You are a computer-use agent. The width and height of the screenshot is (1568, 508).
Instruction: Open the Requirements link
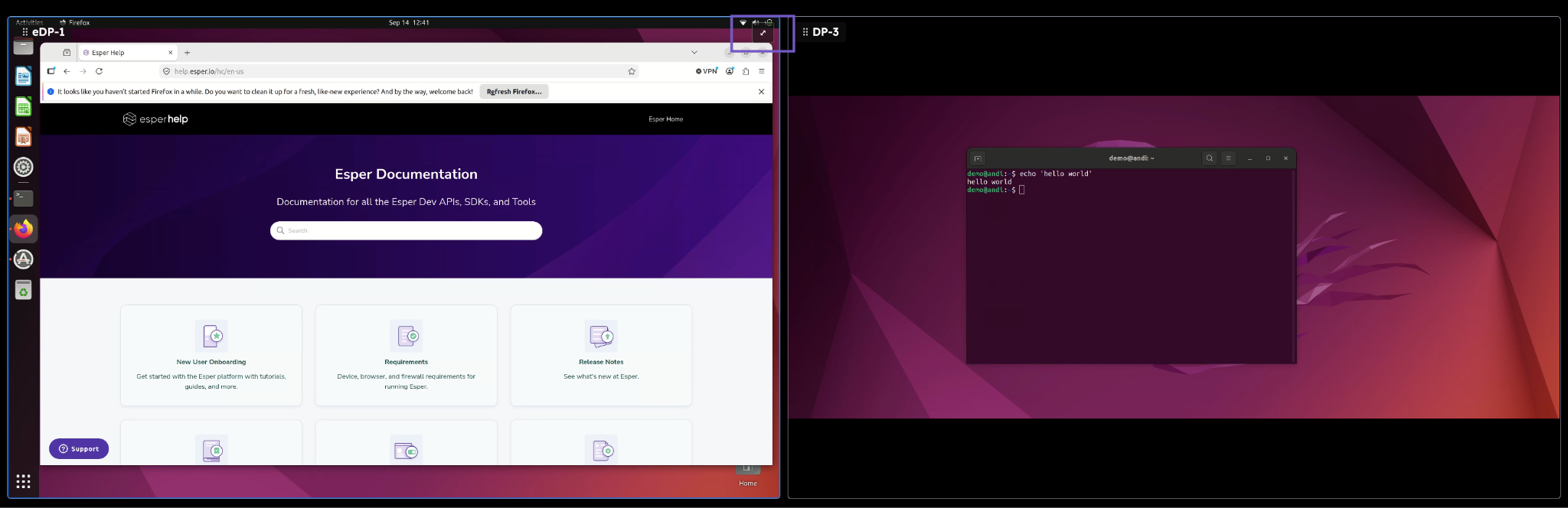coord(407,362)
